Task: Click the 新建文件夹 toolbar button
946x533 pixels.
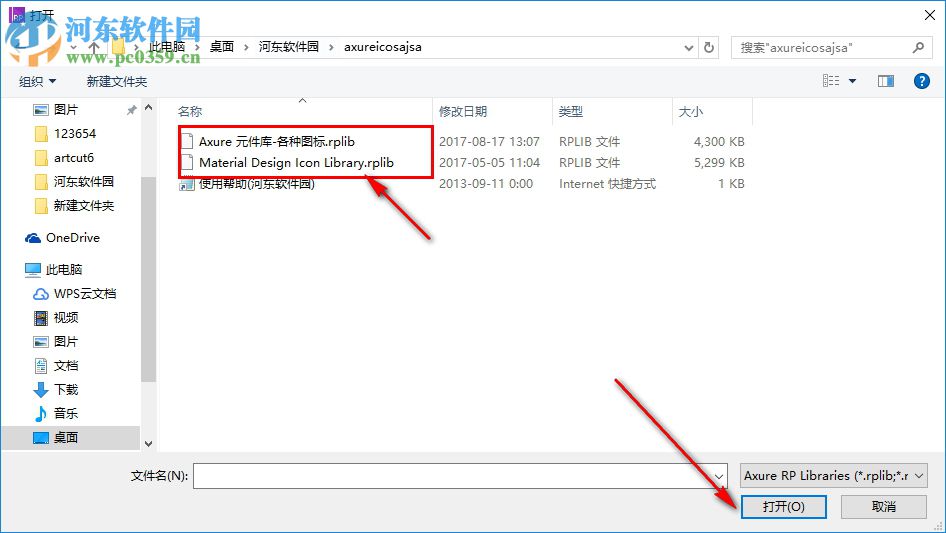Action: click(x=116, y=81)
